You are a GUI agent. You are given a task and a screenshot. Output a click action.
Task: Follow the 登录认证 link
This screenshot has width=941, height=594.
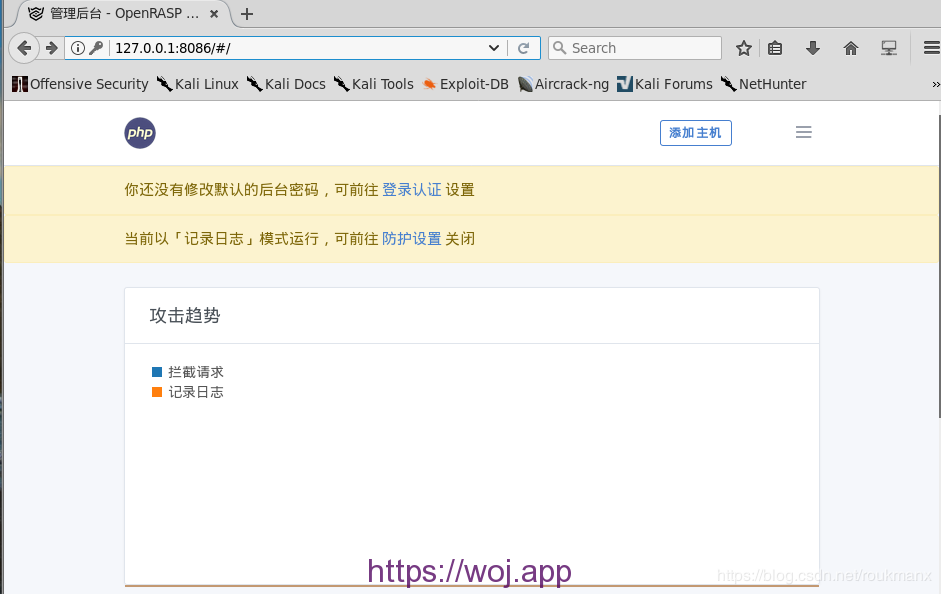coord(412,190)
